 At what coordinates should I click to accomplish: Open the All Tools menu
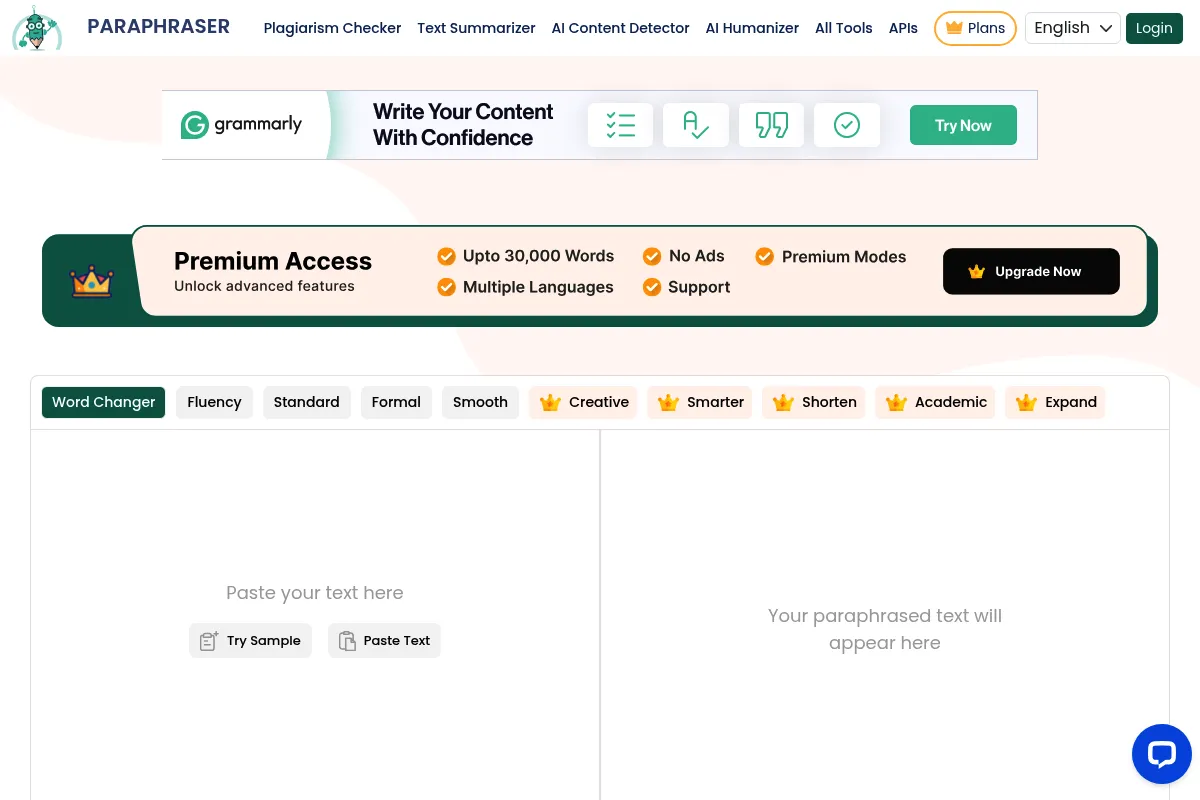(x=843, y=28)
